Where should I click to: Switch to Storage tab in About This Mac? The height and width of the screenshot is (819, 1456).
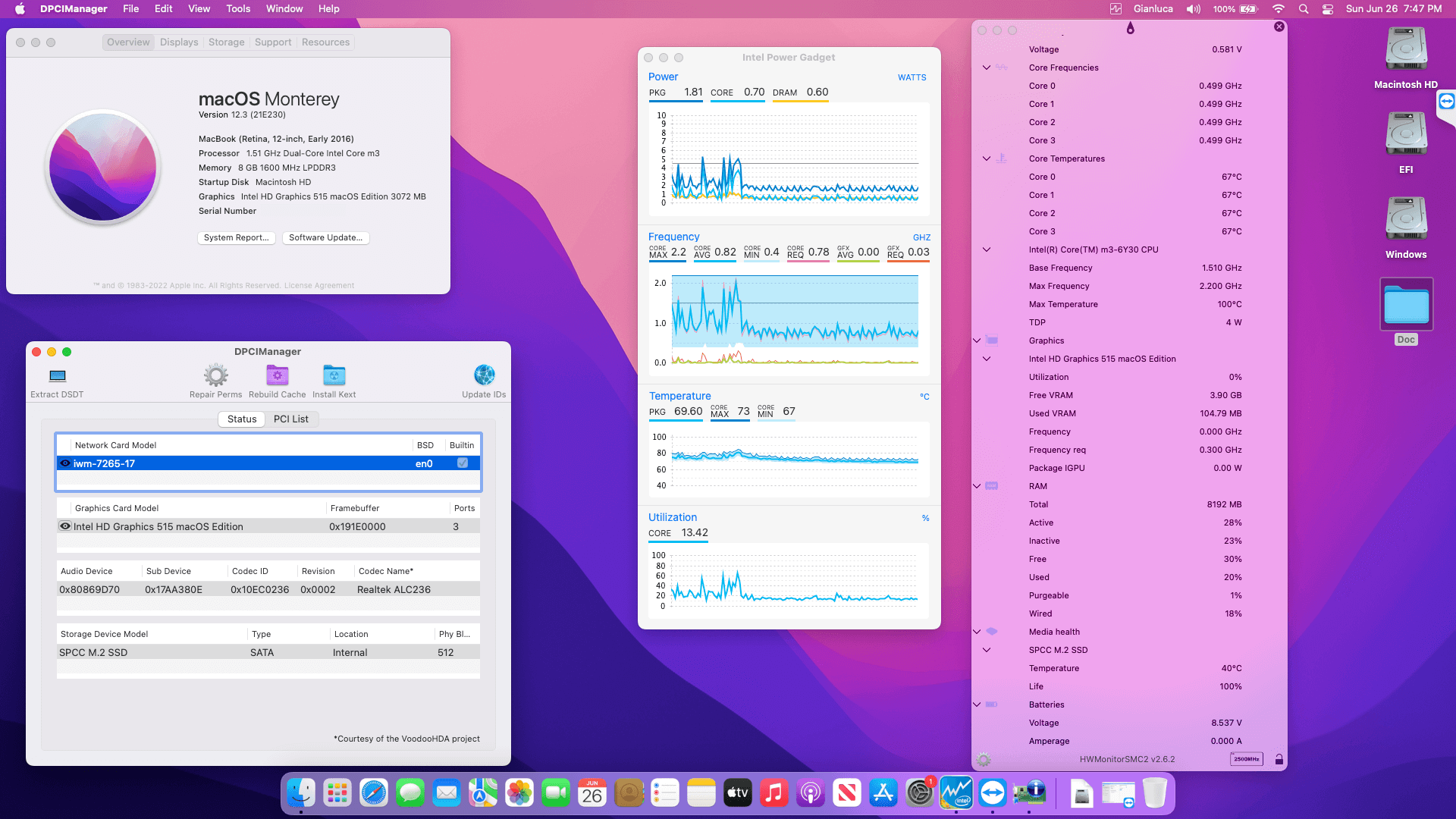click(x=227, y=42)
